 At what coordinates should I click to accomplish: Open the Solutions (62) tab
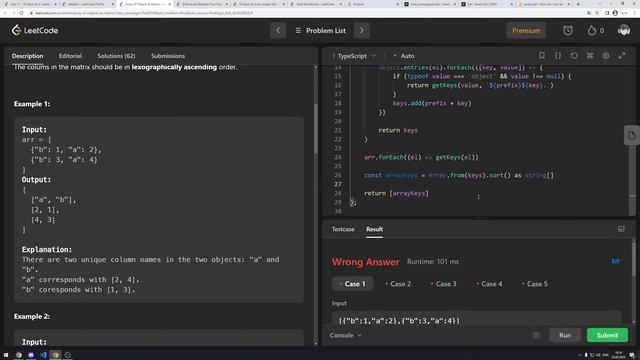pyautogui.click(x=116, y=56)
